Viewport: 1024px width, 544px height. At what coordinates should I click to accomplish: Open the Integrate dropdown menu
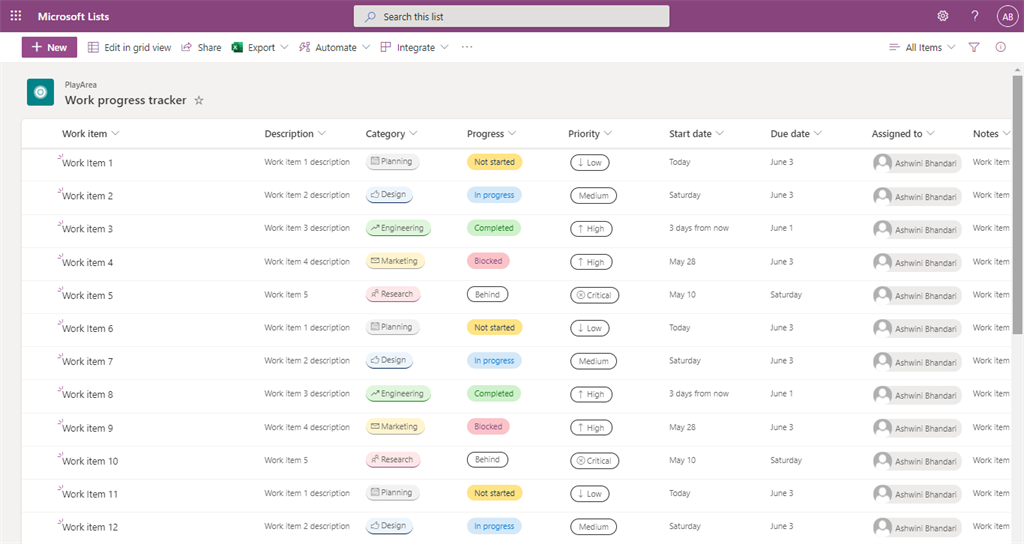pyautogui.click(x=414, y=47)
